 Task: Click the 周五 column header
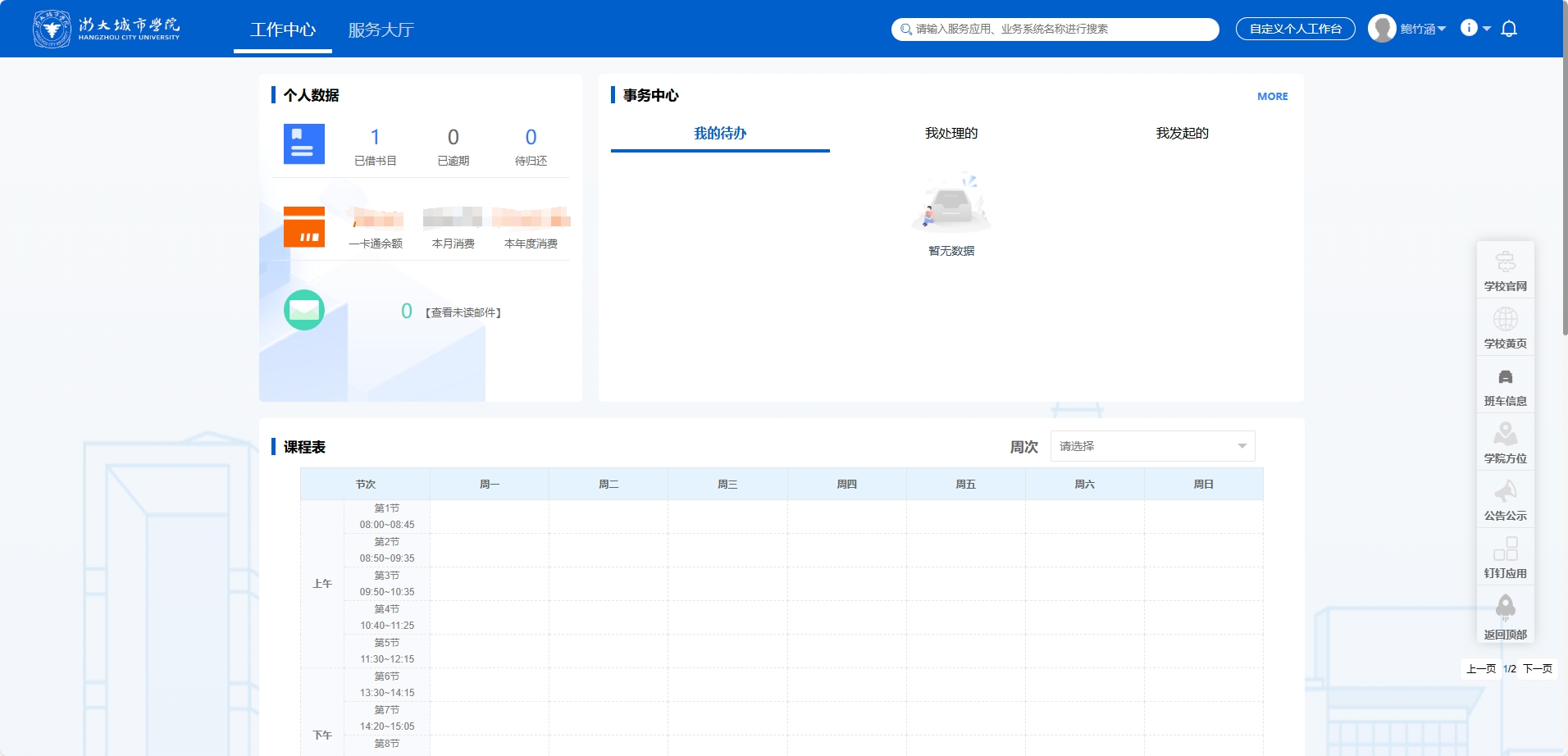pyautogui.click(x=966, y=485)
